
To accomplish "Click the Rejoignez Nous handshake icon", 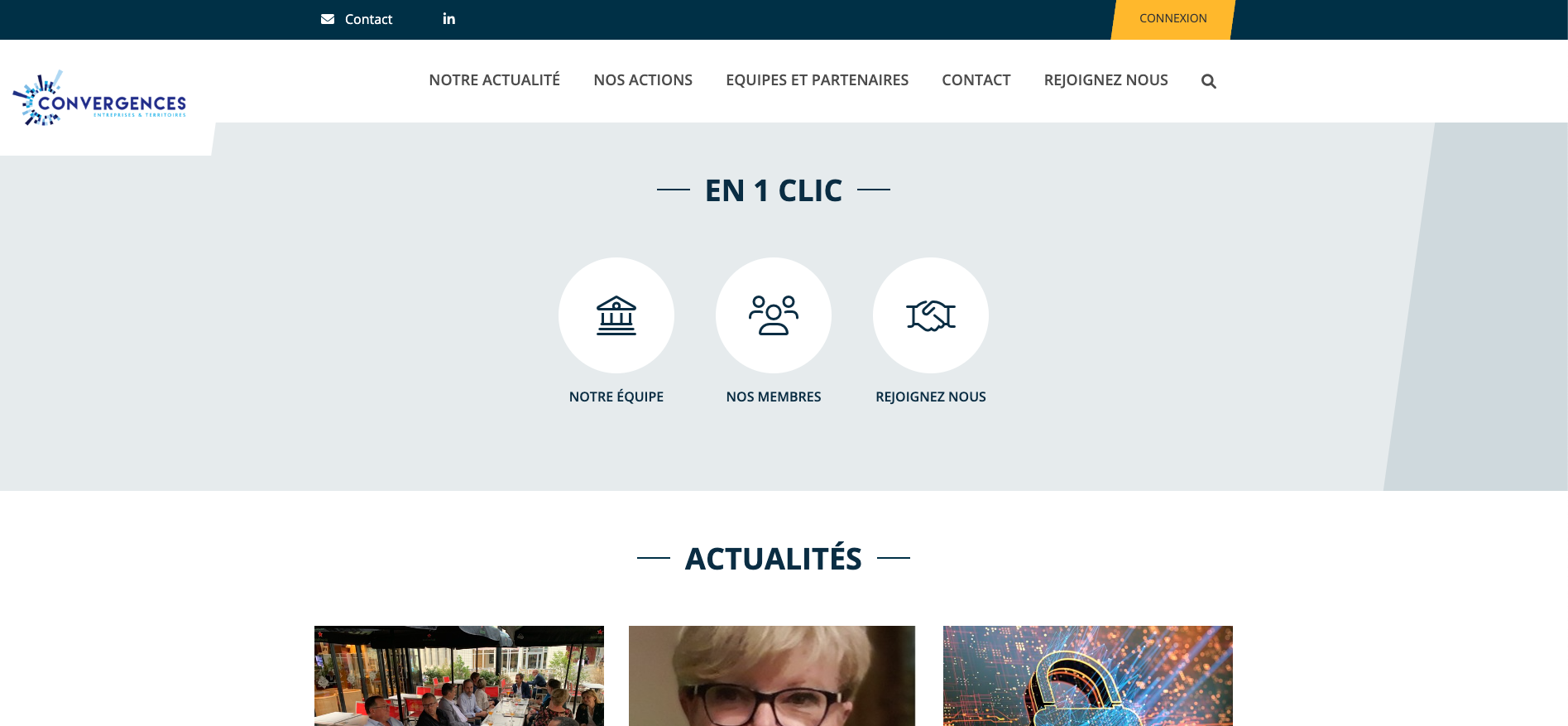I will tap(931, 315).
